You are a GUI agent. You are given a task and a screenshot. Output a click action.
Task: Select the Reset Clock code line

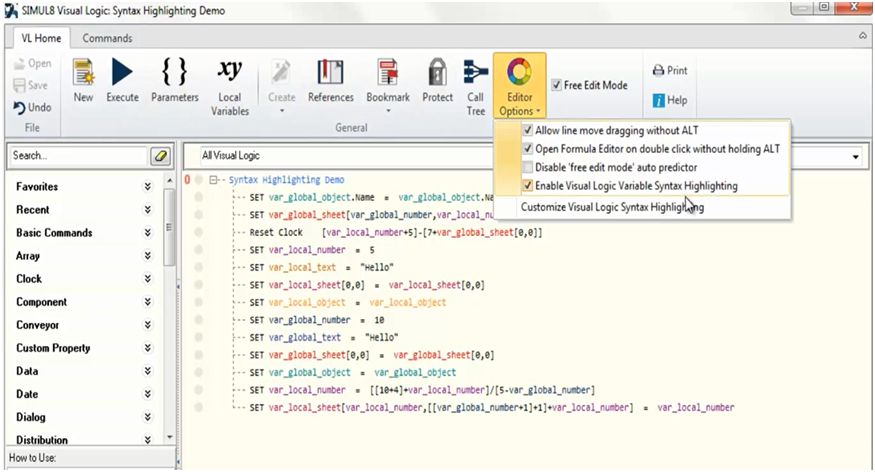click(396, 233)
